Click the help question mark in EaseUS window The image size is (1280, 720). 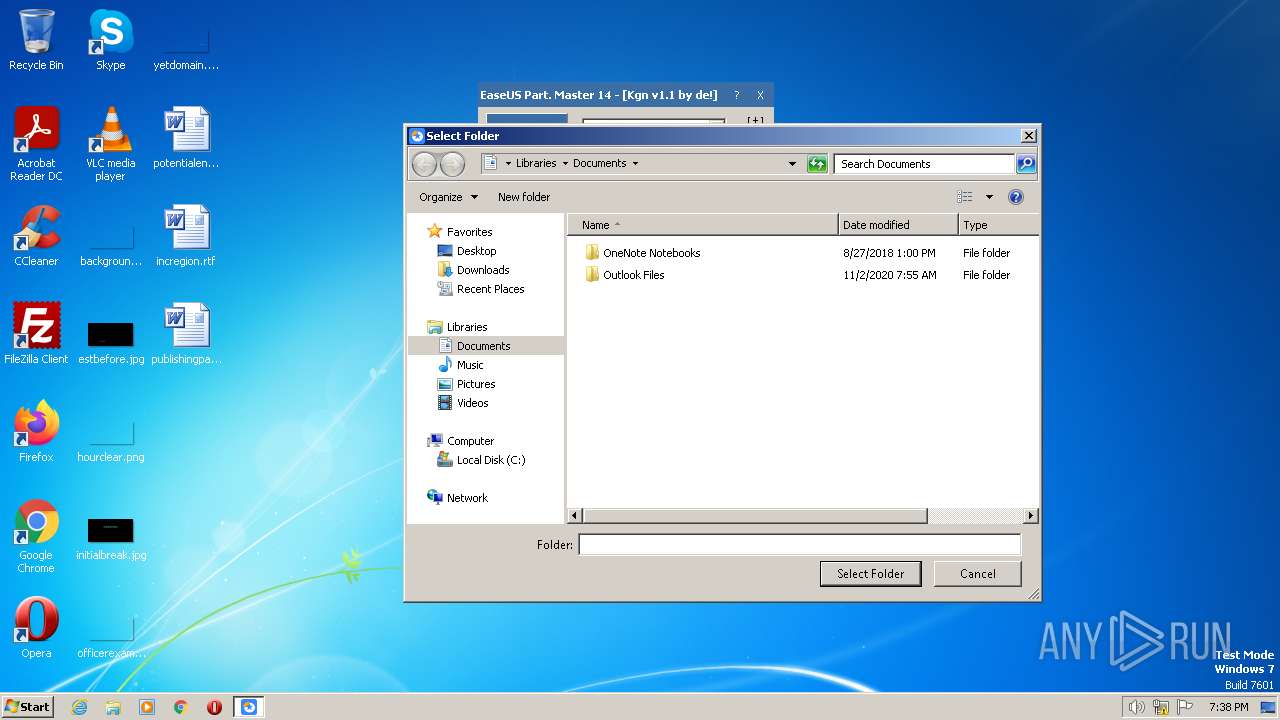tap(737, 95)
